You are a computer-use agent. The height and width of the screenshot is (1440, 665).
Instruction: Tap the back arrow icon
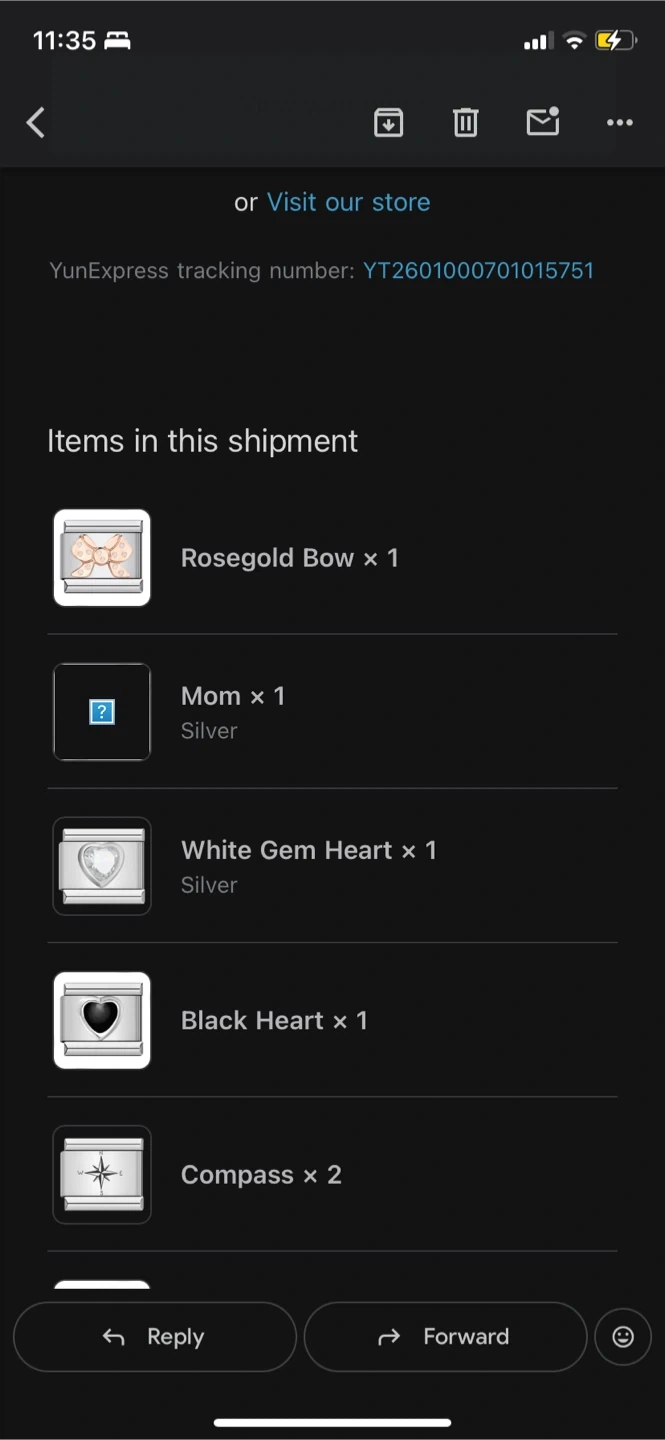36,123
